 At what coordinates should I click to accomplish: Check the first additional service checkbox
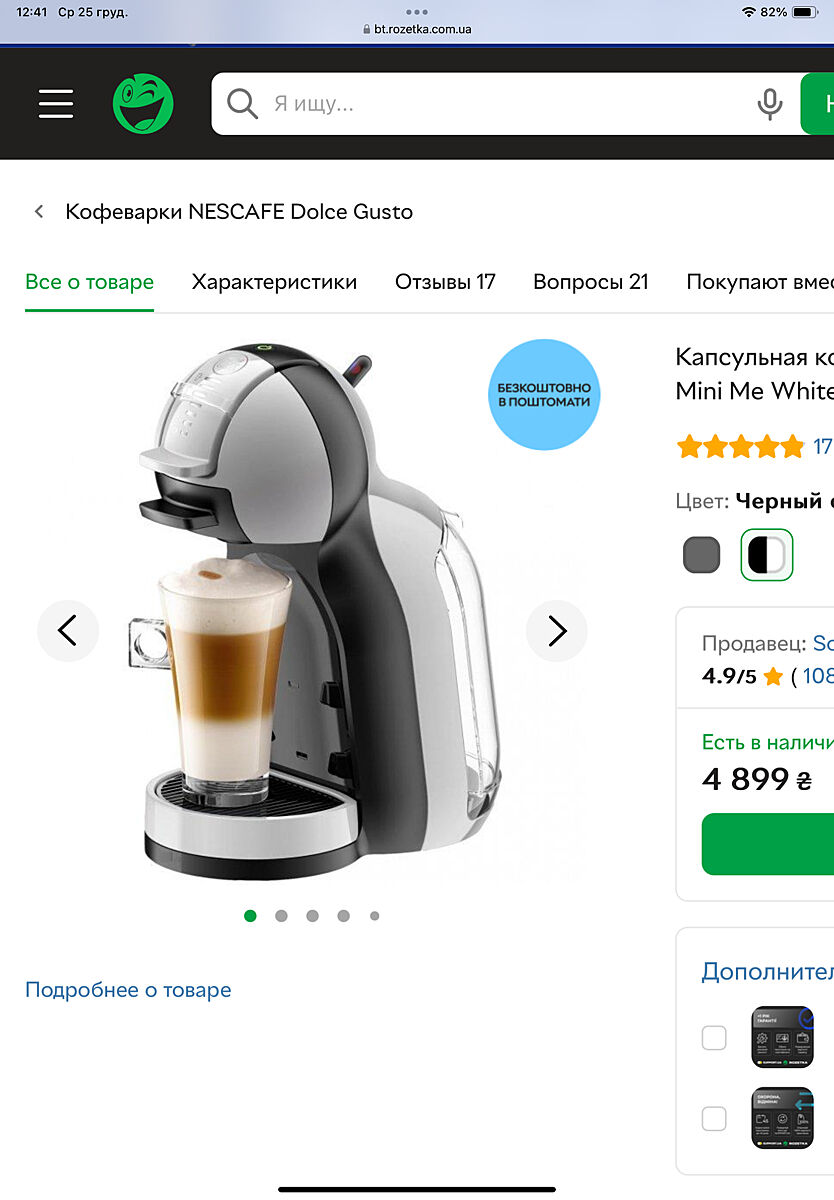714,1038
